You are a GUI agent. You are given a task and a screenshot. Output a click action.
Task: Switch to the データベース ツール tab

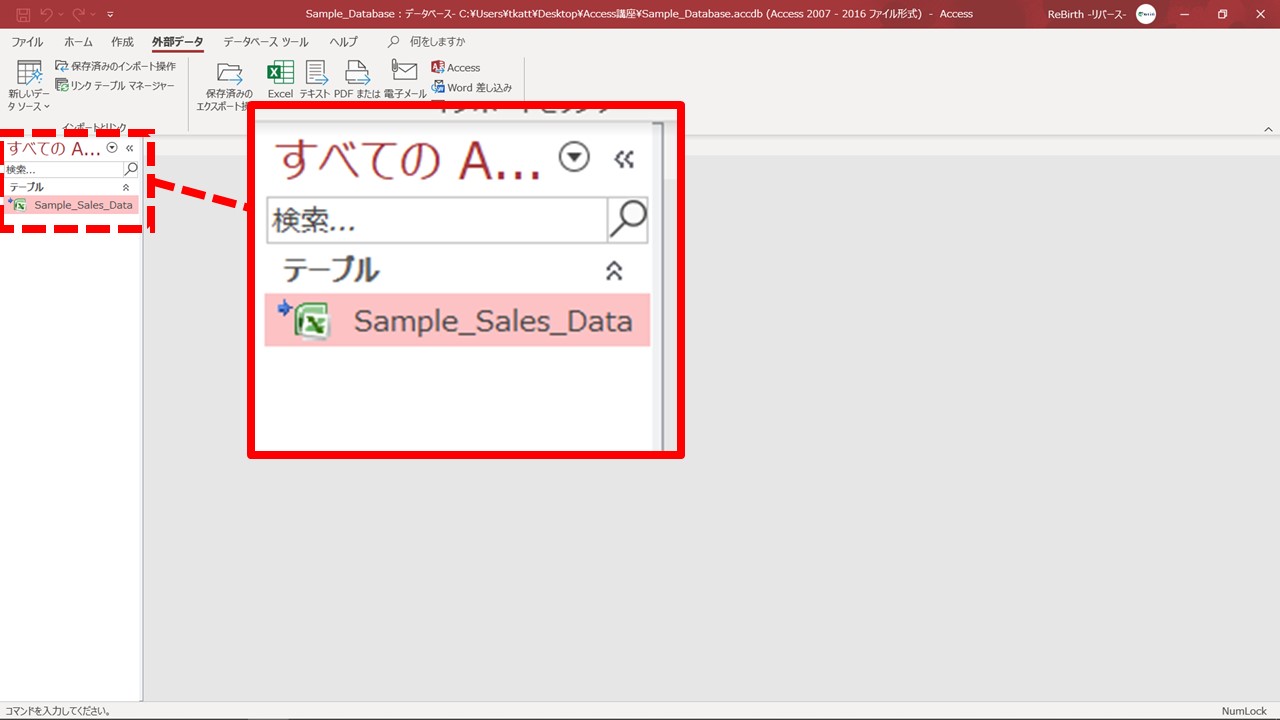click(x=265, y=42)
